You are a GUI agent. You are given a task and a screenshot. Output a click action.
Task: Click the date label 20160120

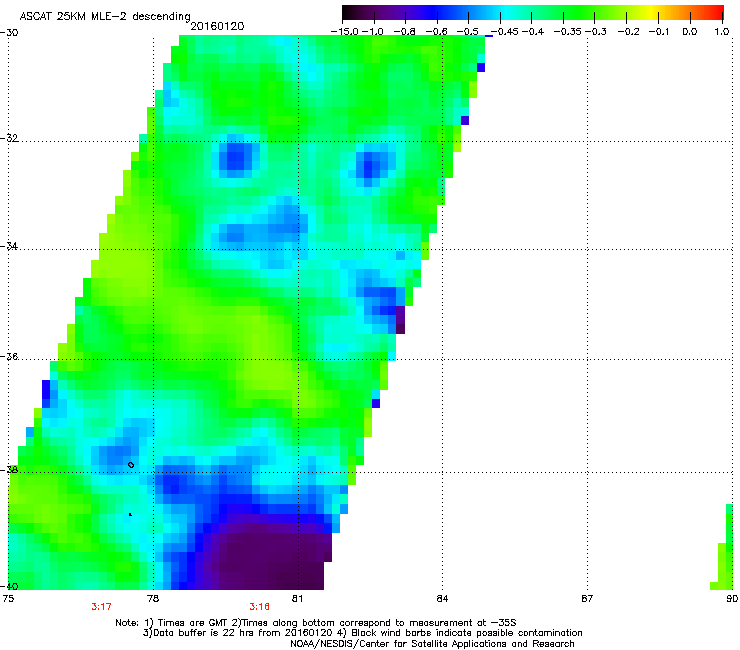point(218,26)
